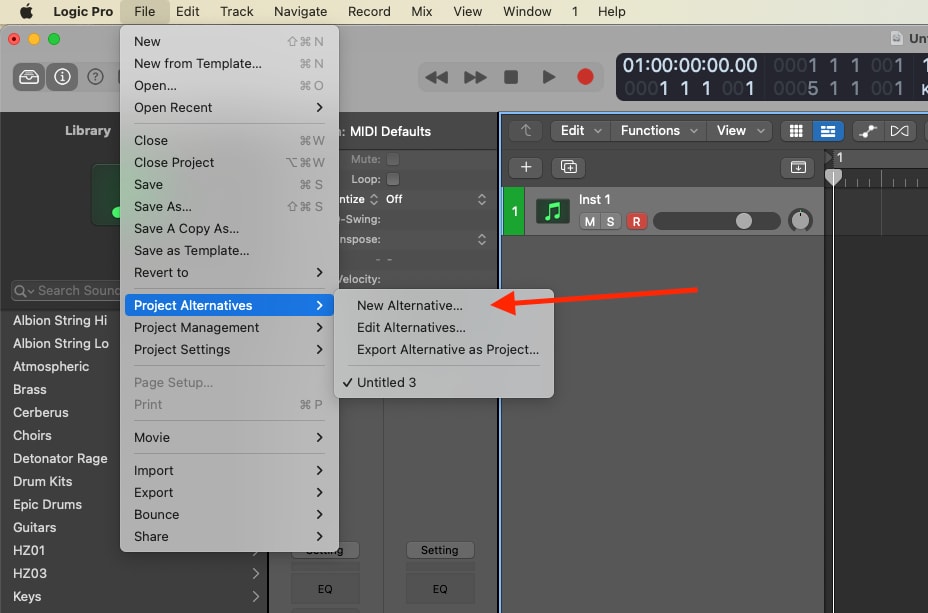Click the track header download-arrow button

click(798, 167)
